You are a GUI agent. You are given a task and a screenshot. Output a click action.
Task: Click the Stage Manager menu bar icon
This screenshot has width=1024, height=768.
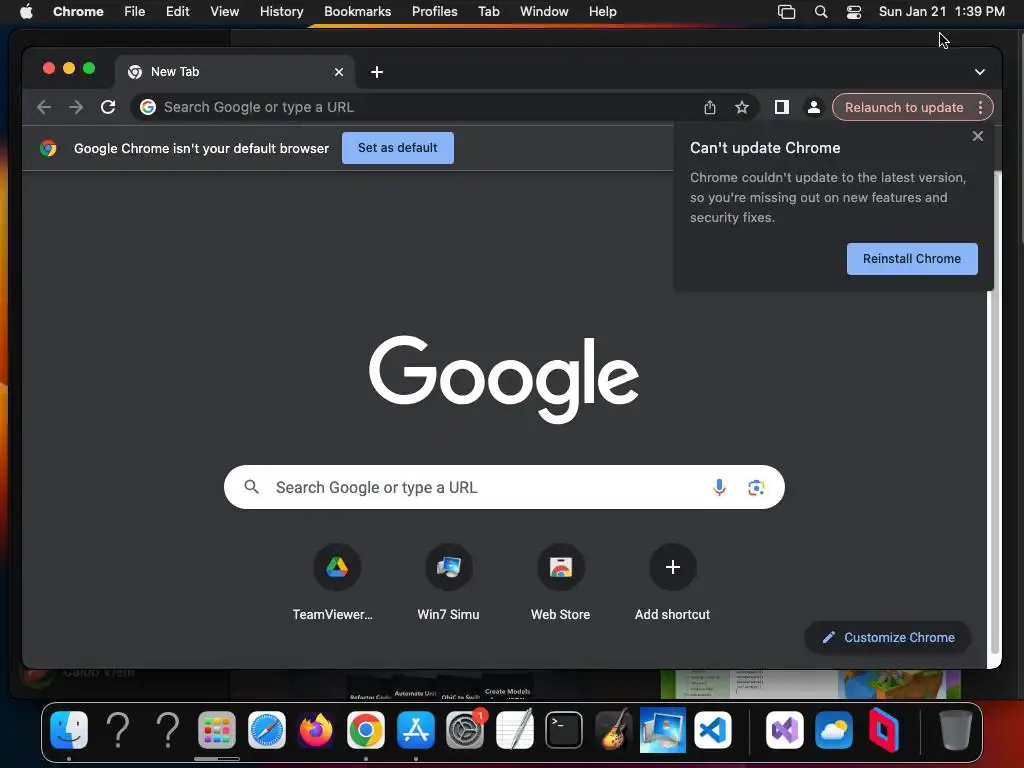pos(786,12)
